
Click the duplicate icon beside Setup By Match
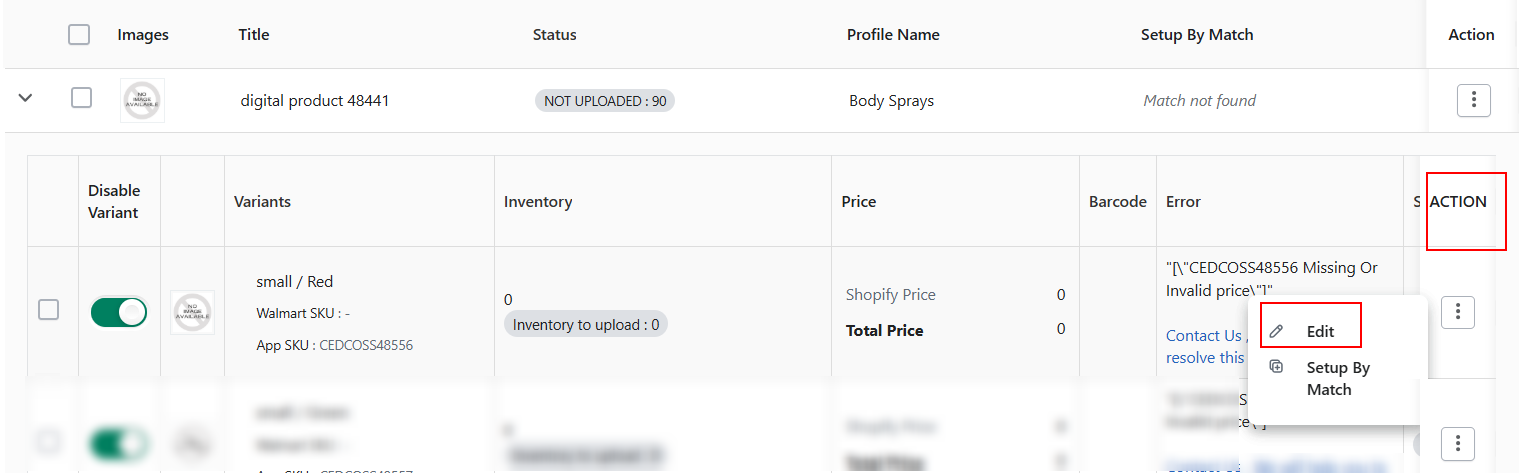coord(1276,367)
